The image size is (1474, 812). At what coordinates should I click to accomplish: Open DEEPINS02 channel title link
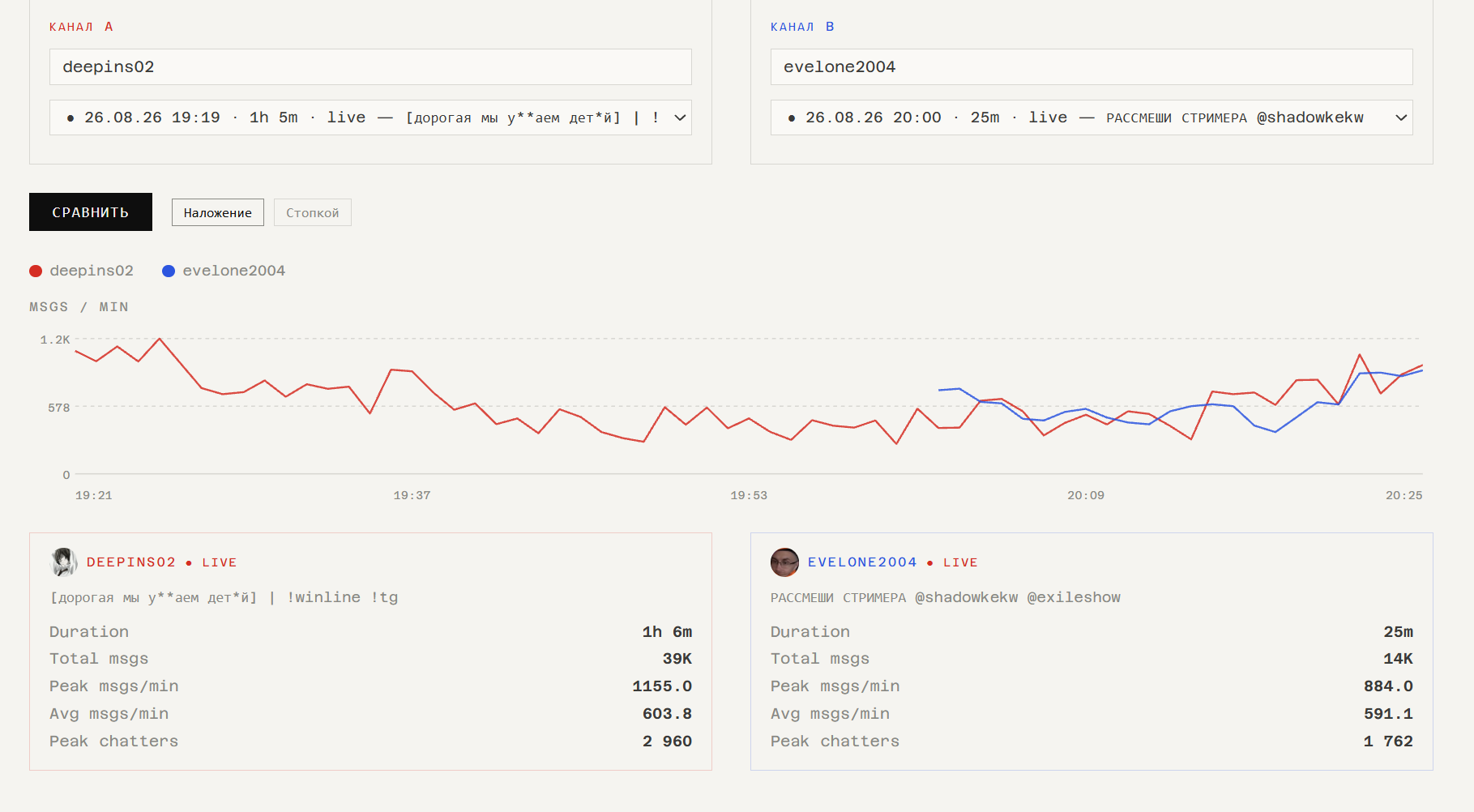[x=131, y=562]
